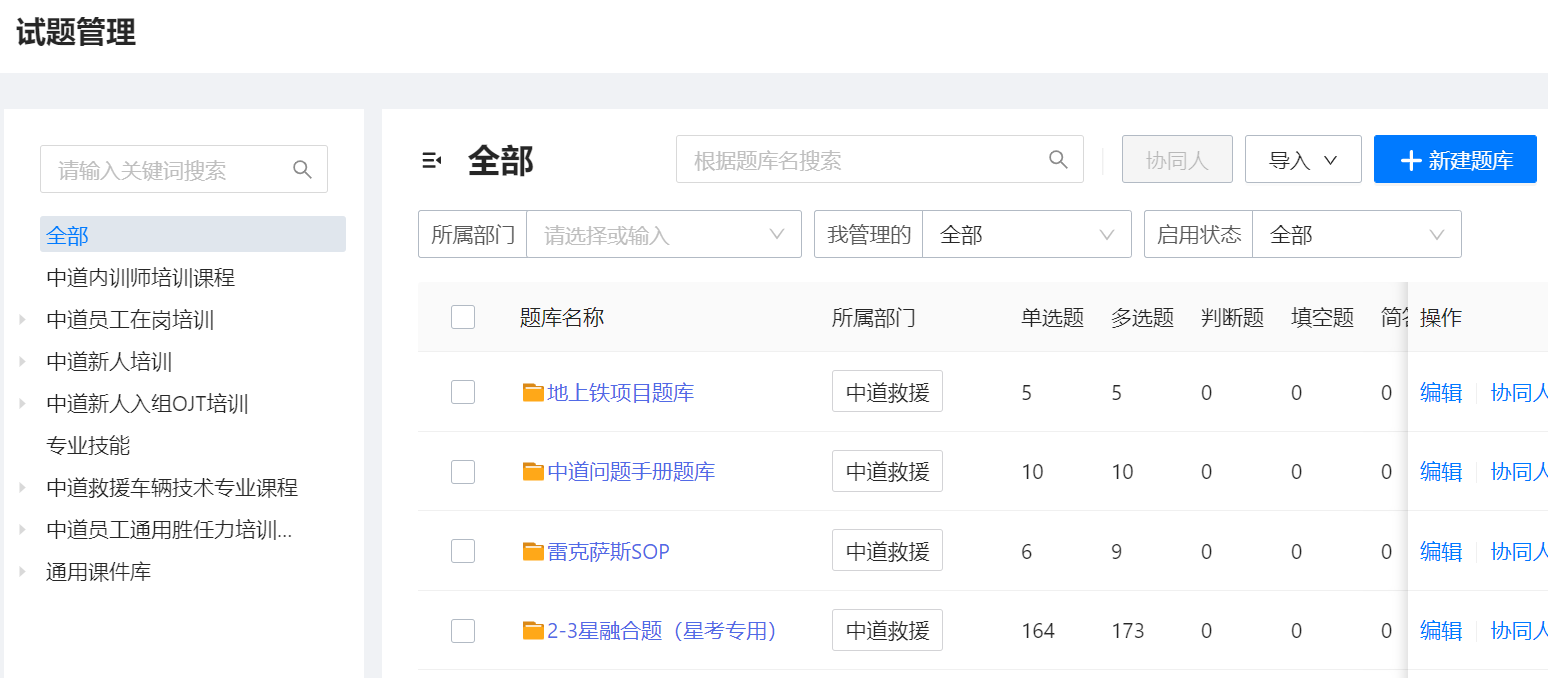Expand the 中道员工在岗培训 tree node
The width and height of the screenshot is (1548, 678).
[22, 320]
